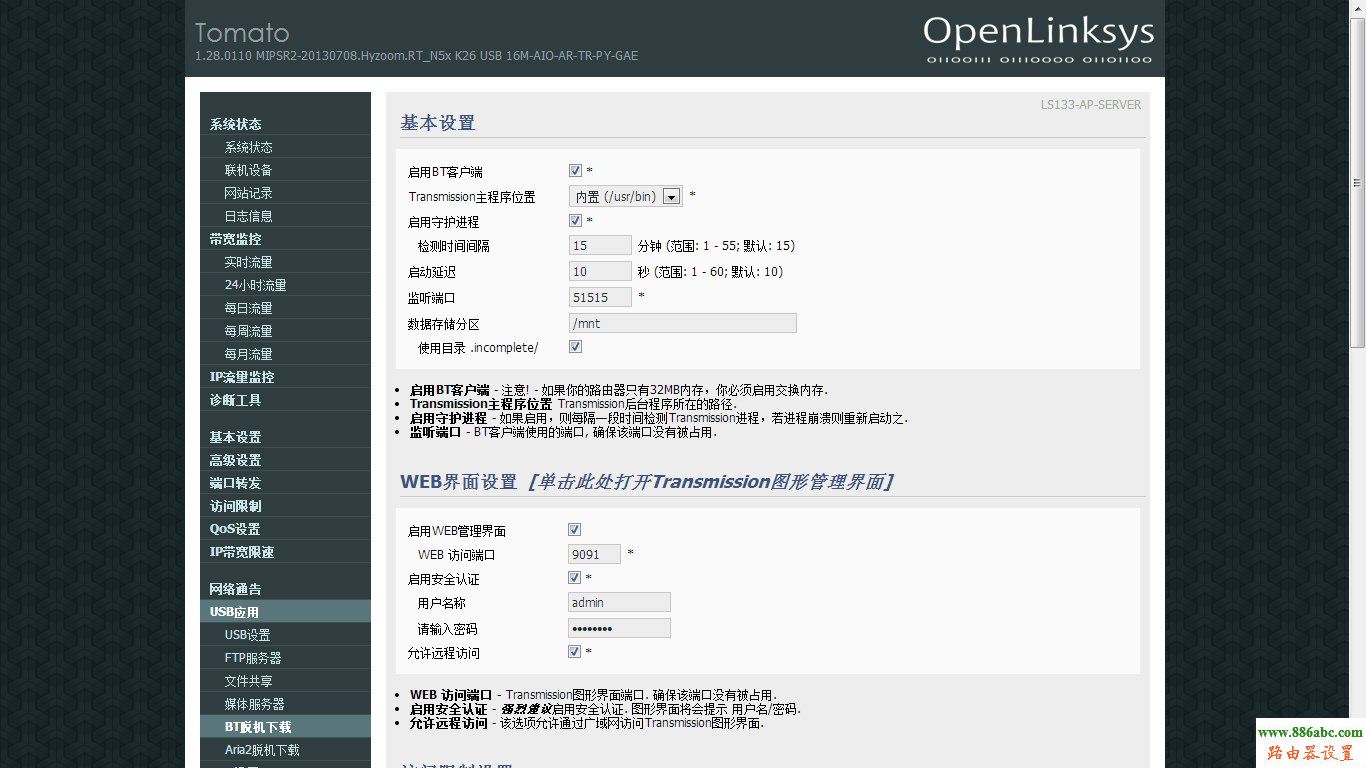1366x768 pixels.
Task: Click the 数据存储分区 field showing /mnt
Action: point(681,322)
